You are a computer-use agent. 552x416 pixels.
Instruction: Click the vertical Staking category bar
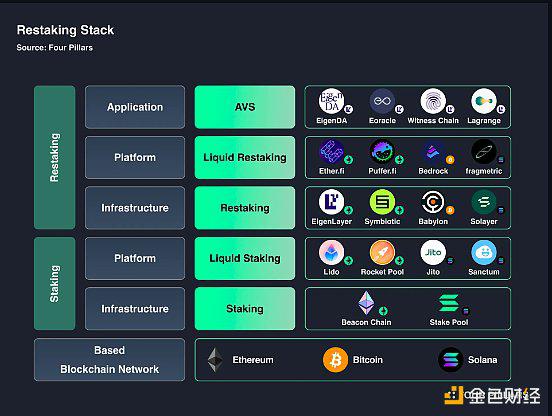point(55,284)
